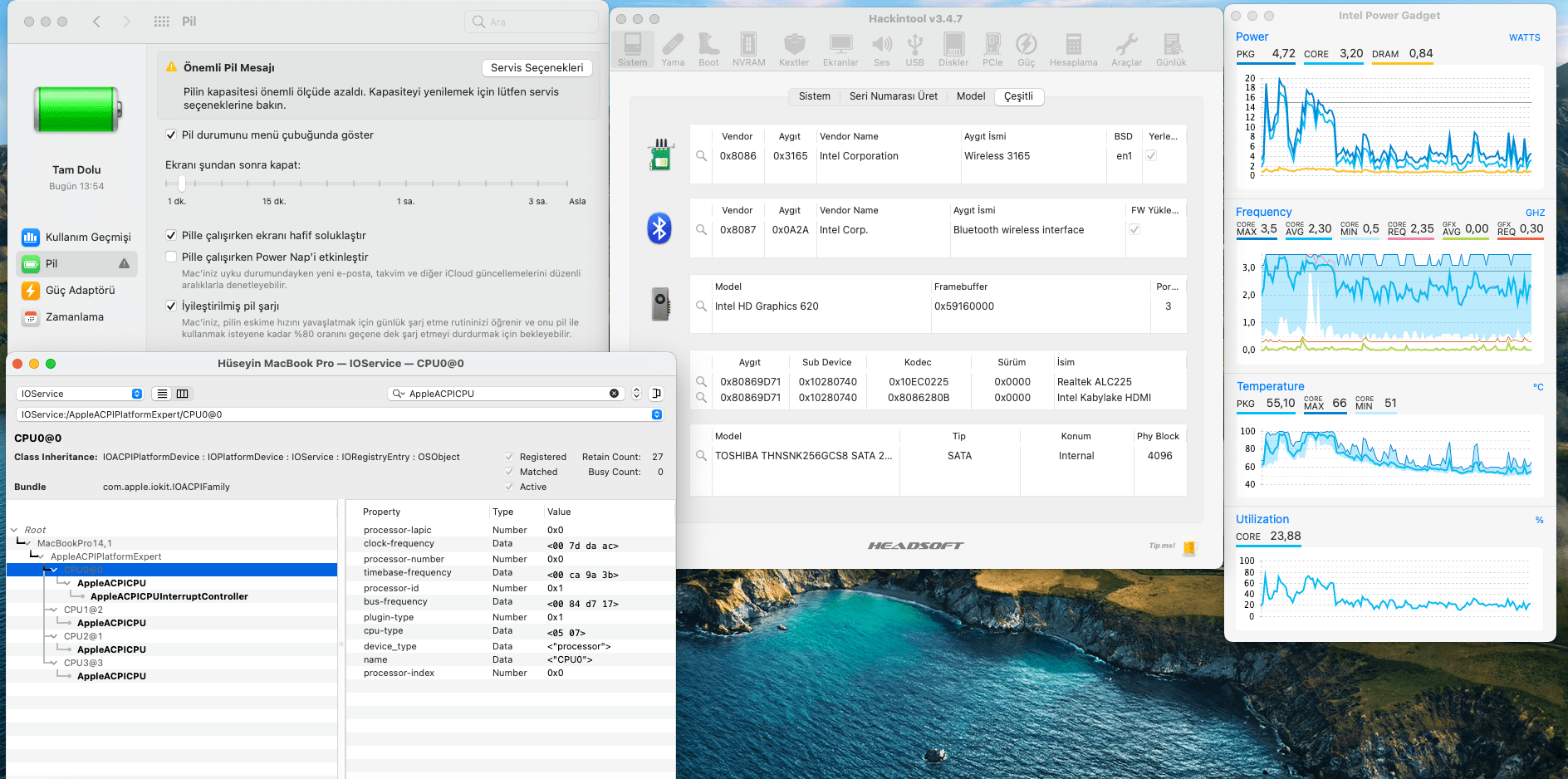Click magnifier icon next to Wireless 3165 row

tap(702, 156)
